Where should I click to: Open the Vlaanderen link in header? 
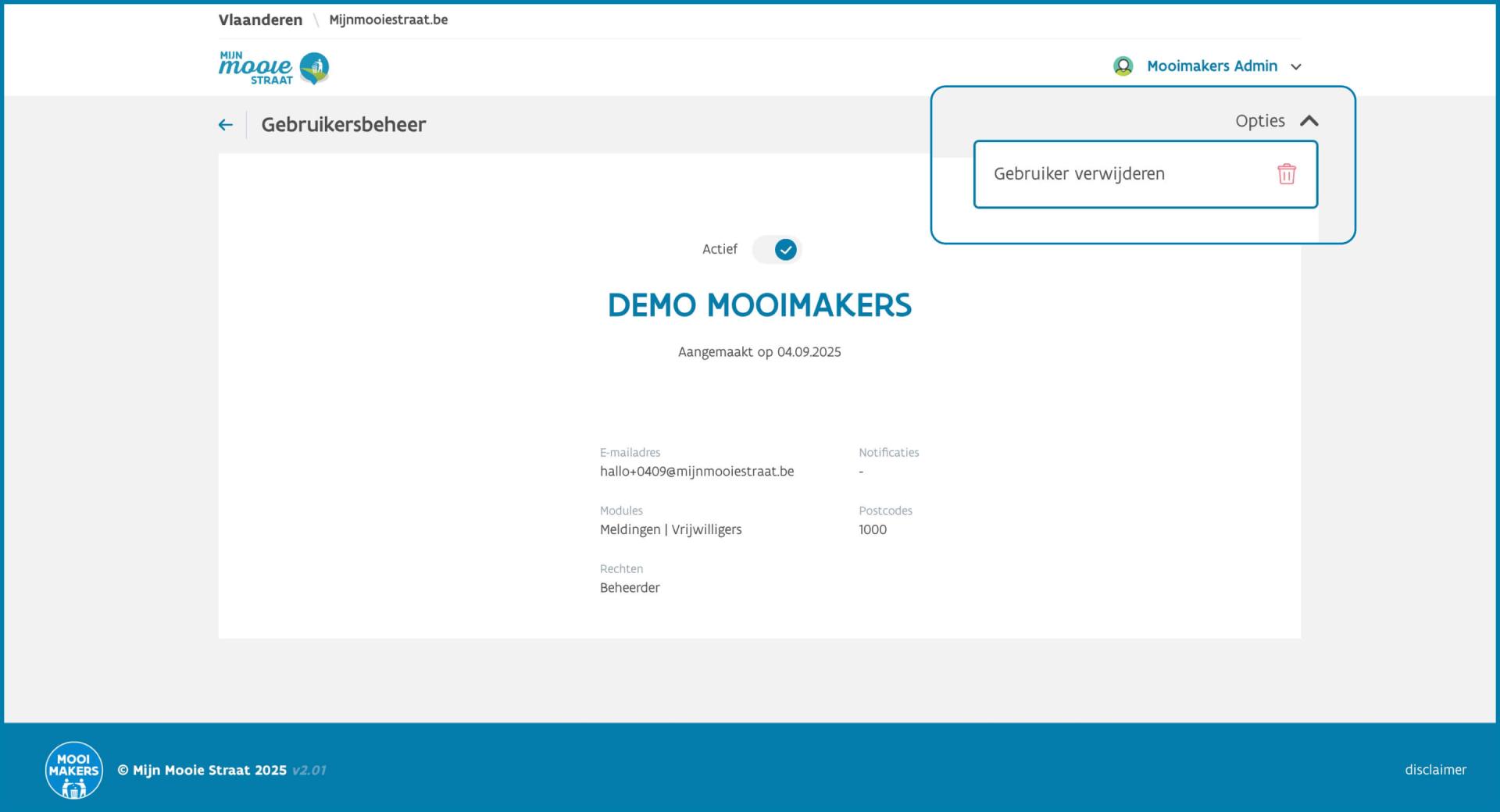(260, 20)
